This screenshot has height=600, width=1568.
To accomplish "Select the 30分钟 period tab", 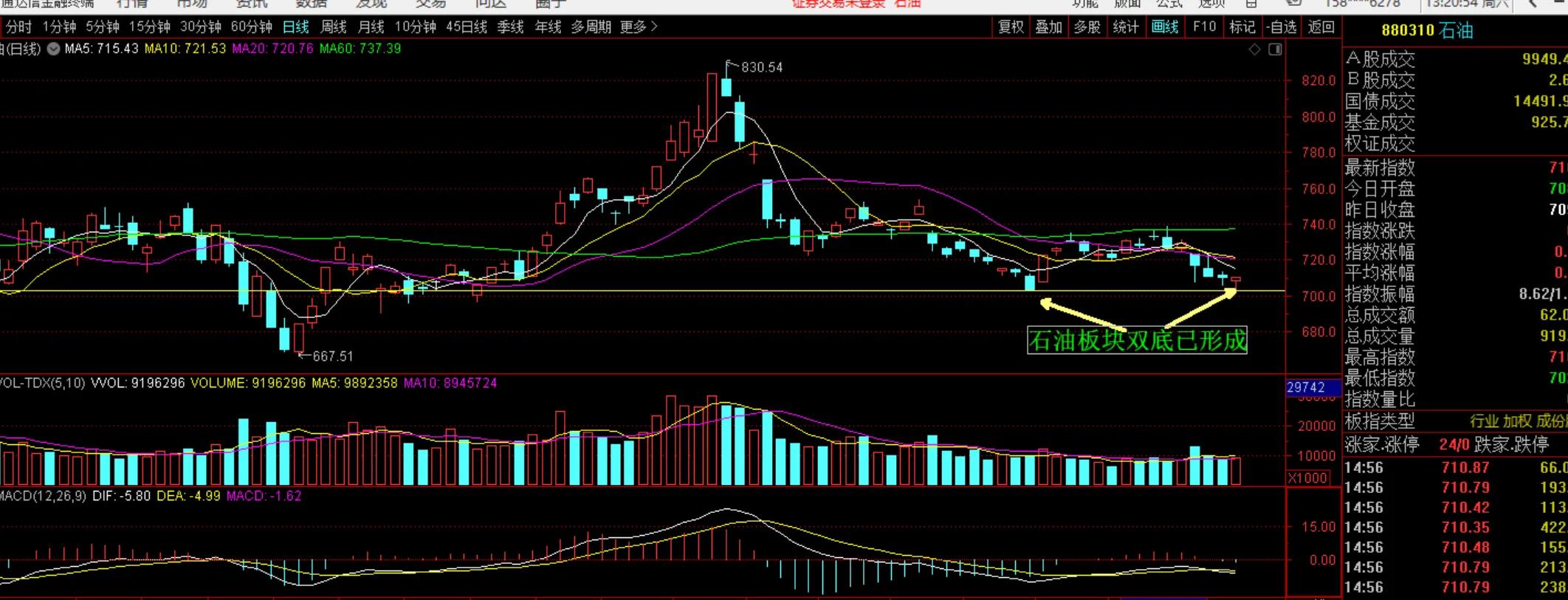I will (x=200, y=27).
